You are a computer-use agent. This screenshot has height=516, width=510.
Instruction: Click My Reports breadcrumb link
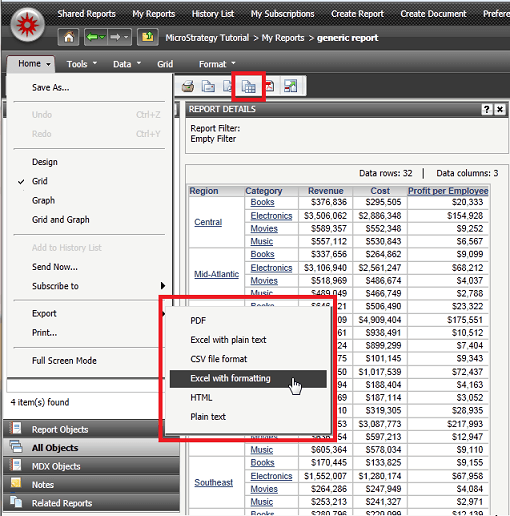pos(283,38)
